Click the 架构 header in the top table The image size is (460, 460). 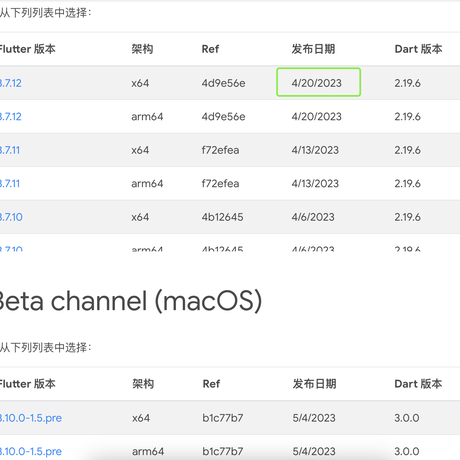coord(142,49)
